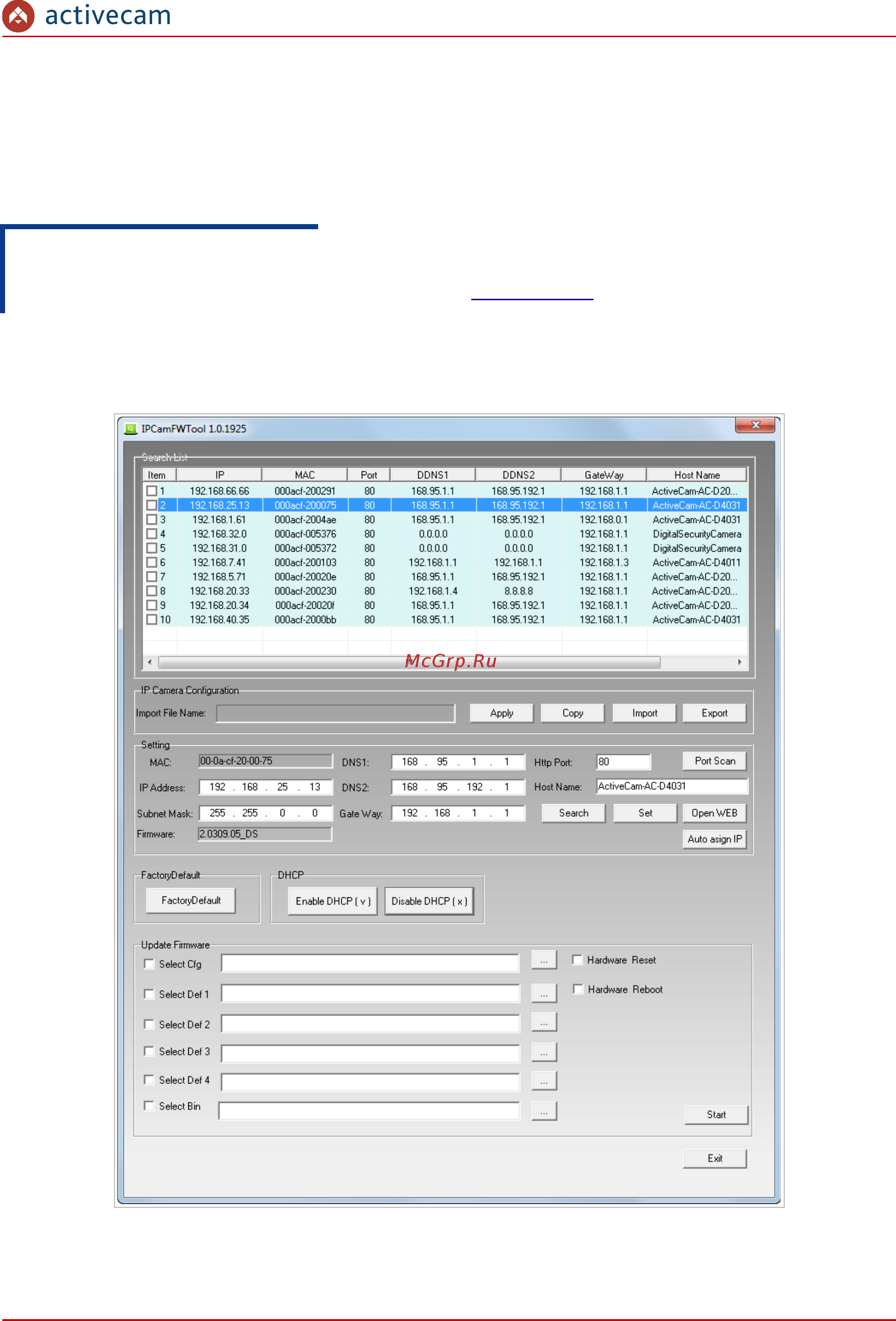Image resolution: width=896 pixels, height=1321 pixels.
Task: Toggle the Hardware Reboot checkbox
Action: pos(578,989)
